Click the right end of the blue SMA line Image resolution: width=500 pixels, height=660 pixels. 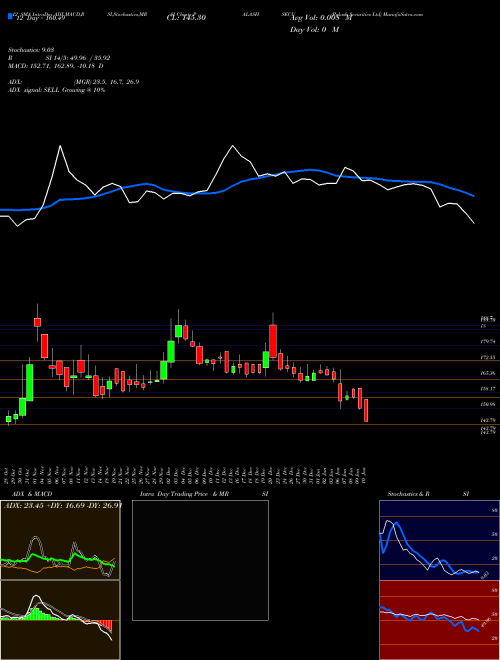(474, 196)
